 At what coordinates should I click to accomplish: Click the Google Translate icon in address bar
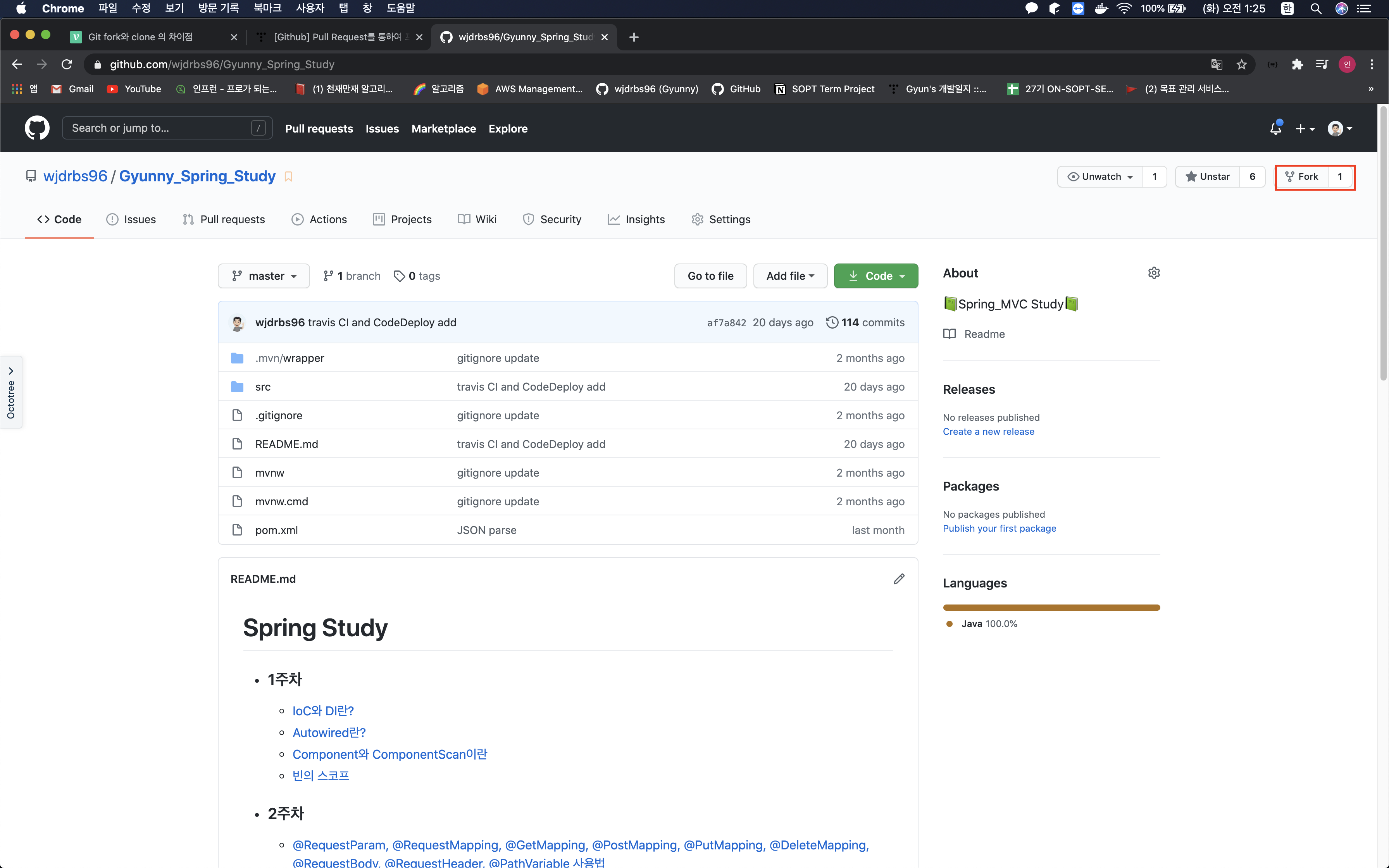pyautogui.click(x=1216, y=64)
